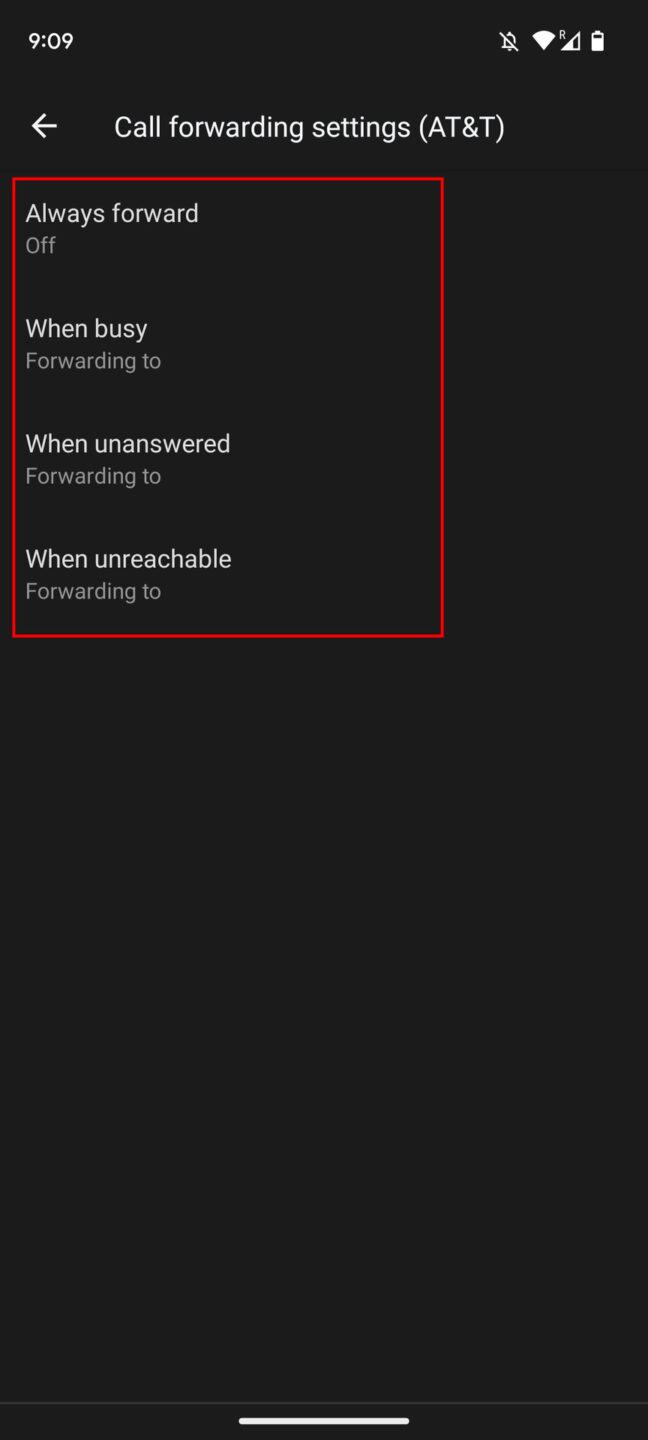Viewport: 648px width, 1440px height.
Task: Tap the 9:09 clock in status bar
Action: (51, 41)
